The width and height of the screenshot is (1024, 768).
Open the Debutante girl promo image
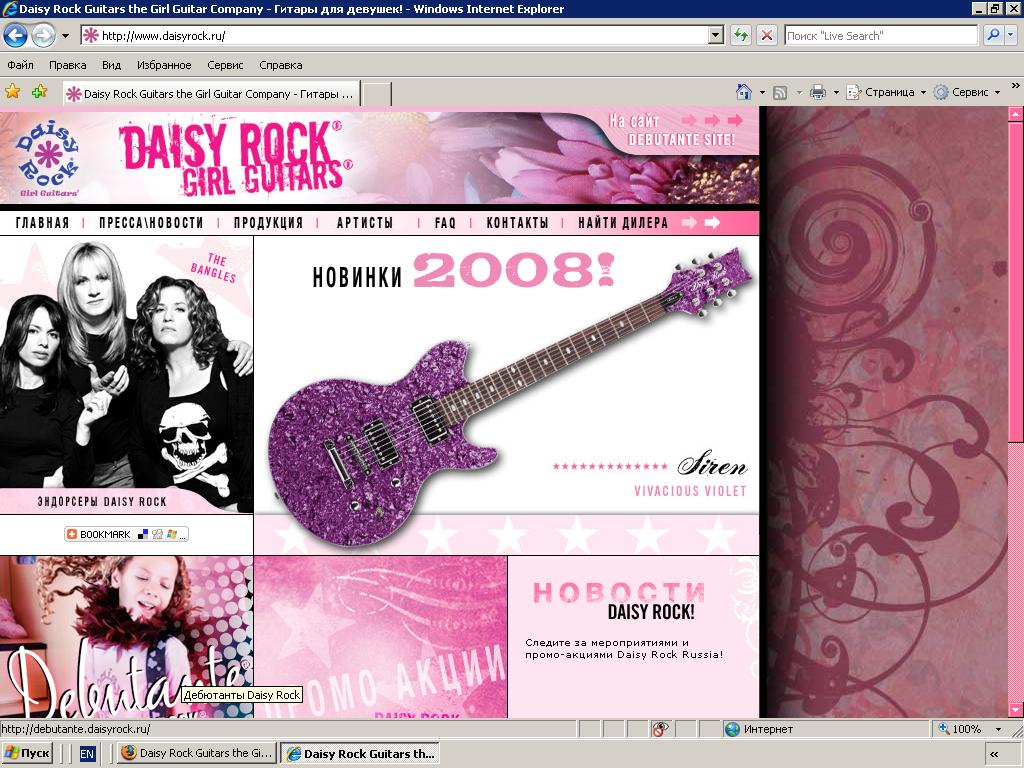coord(126,637)
